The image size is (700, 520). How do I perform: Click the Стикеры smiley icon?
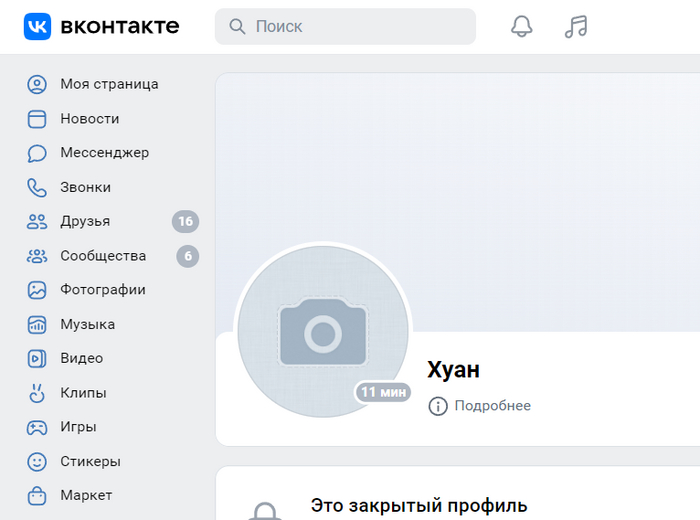point(37,462)
